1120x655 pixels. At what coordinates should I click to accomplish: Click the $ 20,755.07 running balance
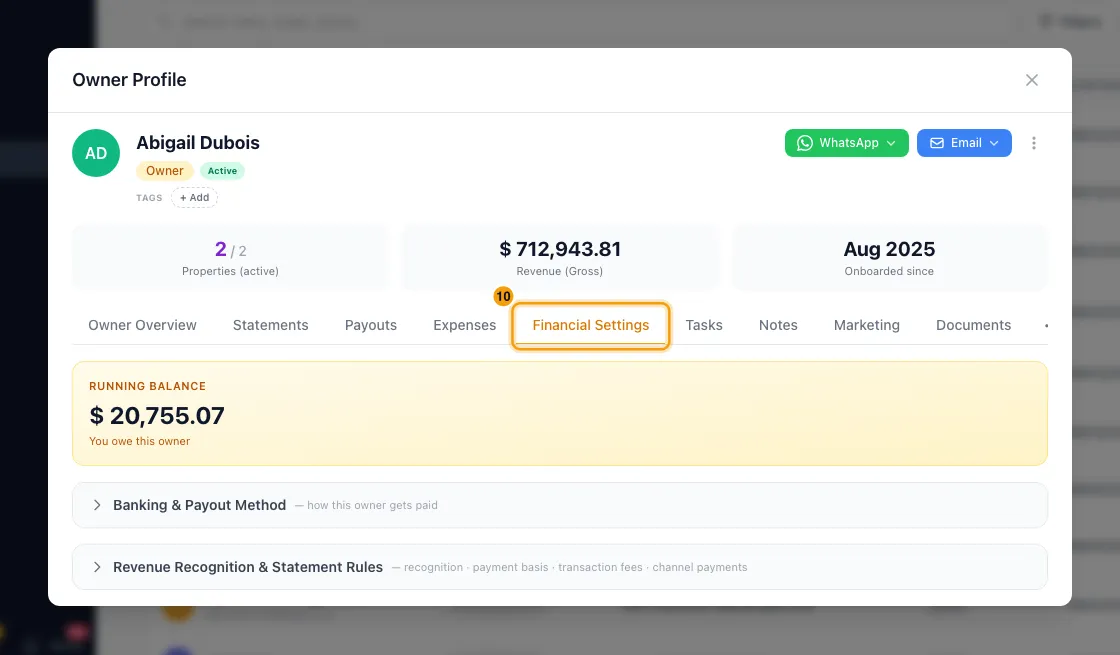tap(157, 416)
